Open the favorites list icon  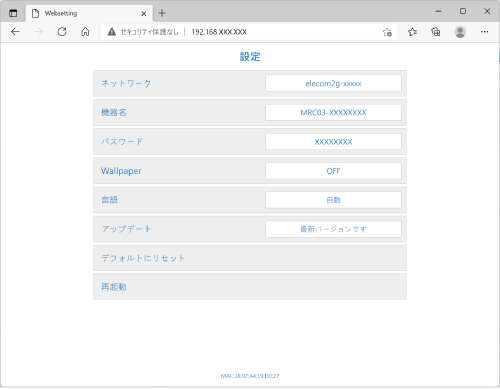tap(412, 32)
